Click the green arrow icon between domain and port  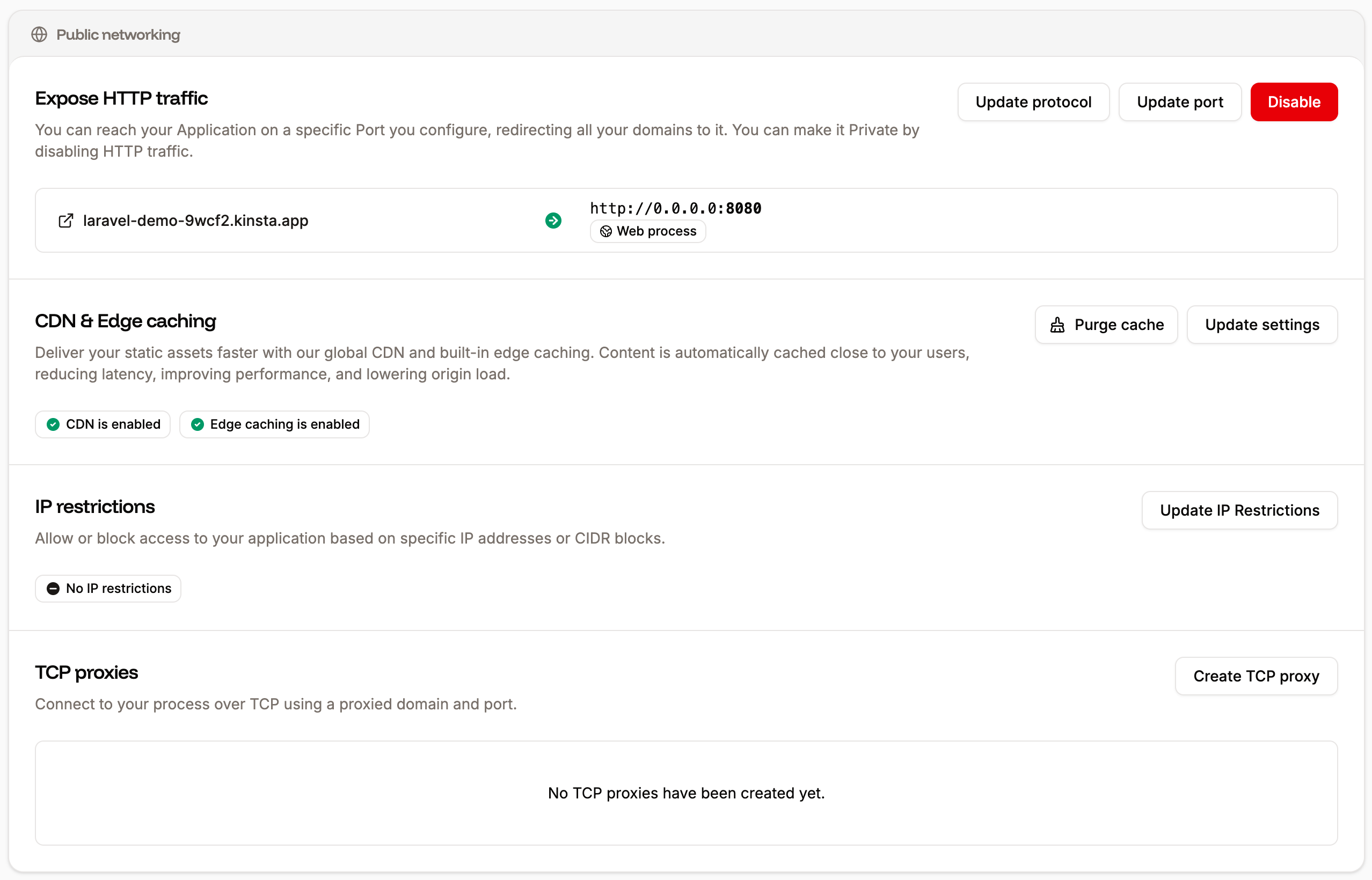(x=553, y=220)
